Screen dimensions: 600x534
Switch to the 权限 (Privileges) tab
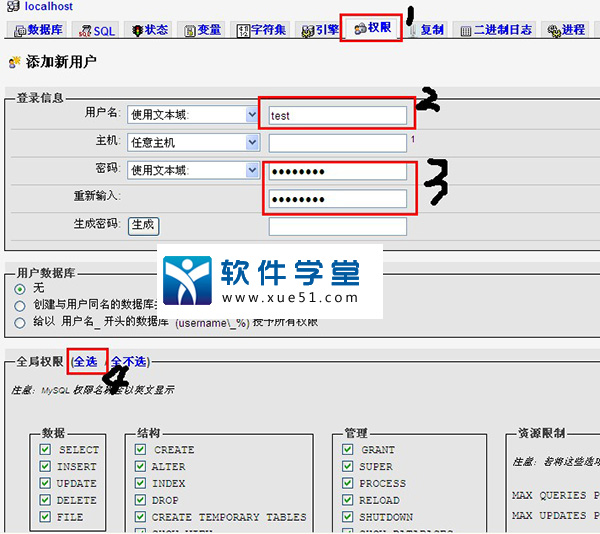[x=372, y=29]
